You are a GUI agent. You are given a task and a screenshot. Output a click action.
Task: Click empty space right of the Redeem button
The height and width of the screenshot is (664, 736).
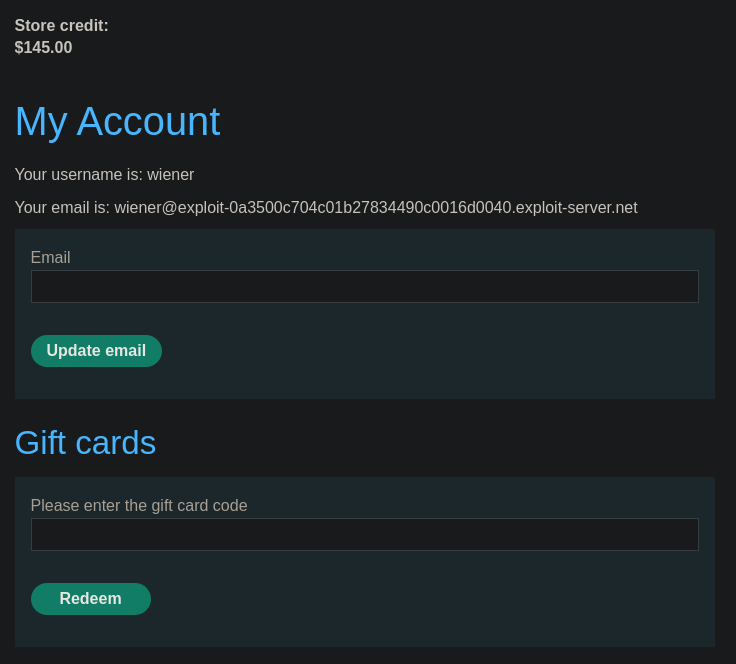tap(422, 599)
